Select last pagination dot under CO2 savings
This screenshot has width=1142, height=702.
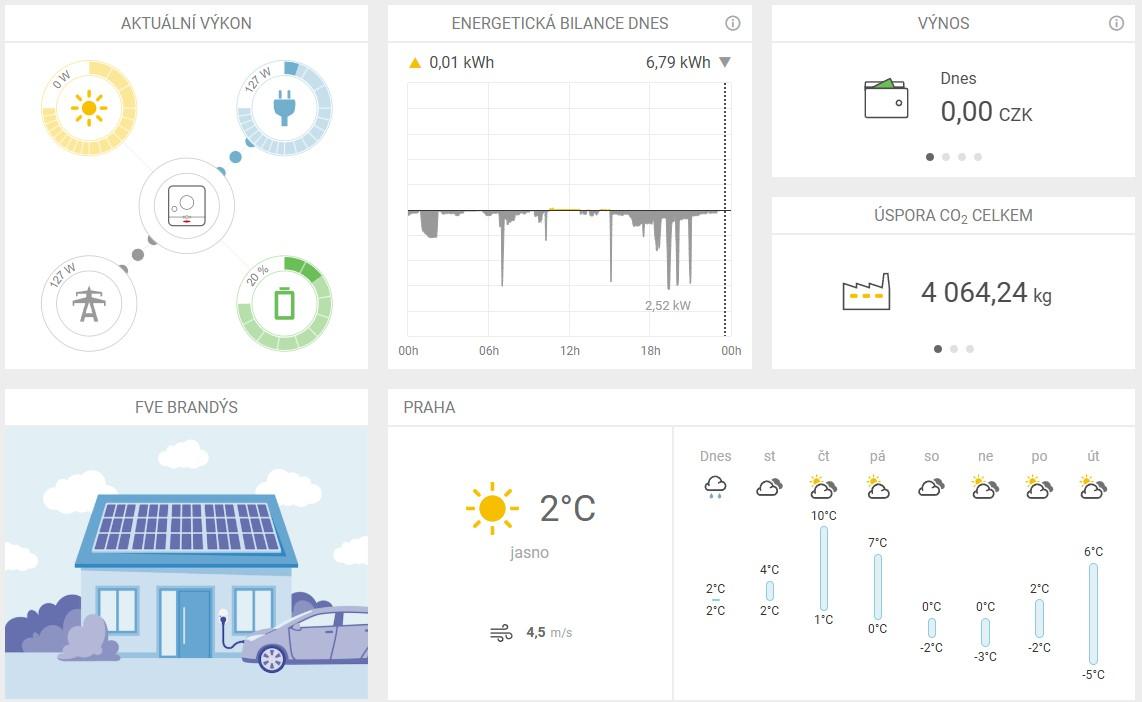click(x=970, y=349)
